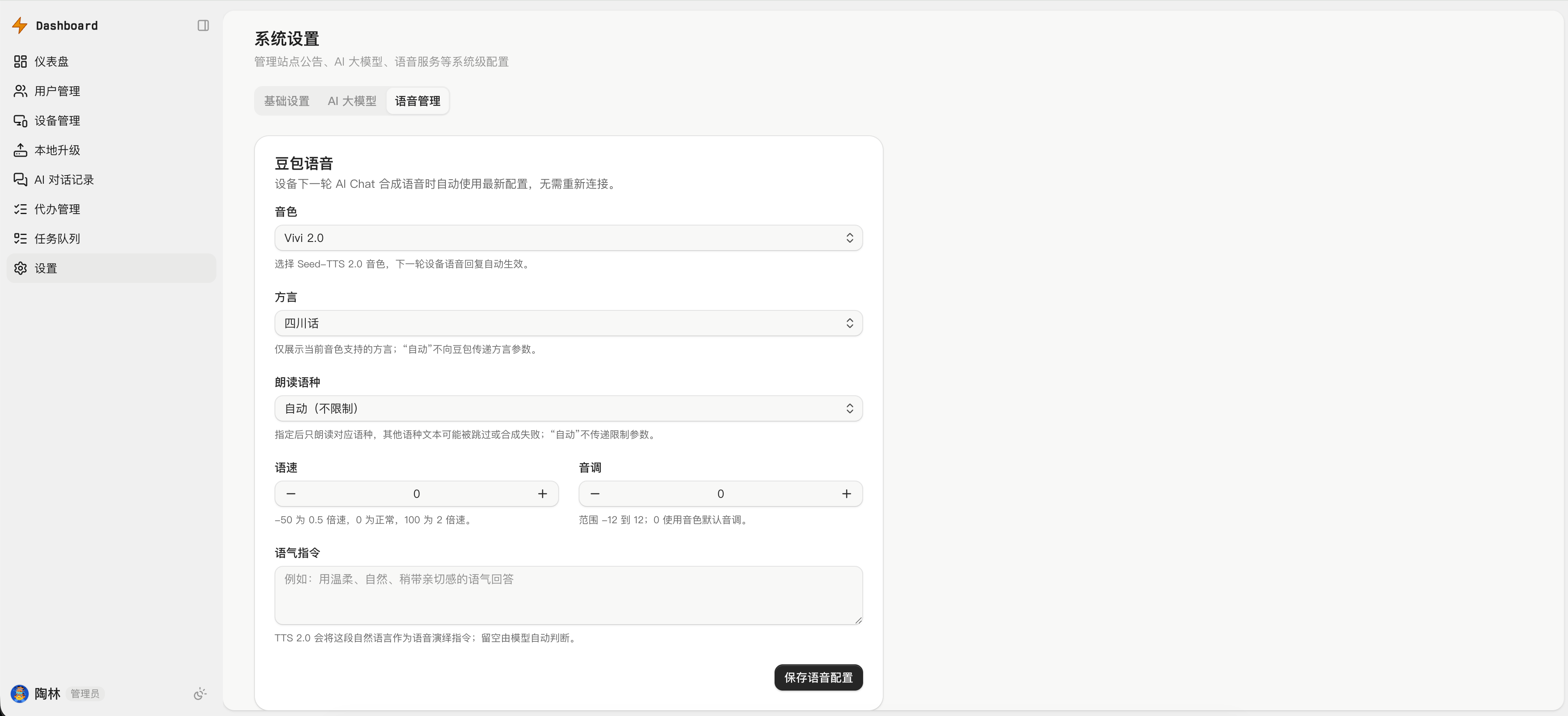Click the 语速 value field
Viewport: 1568px width, 716px height.
tap(417, 494)
